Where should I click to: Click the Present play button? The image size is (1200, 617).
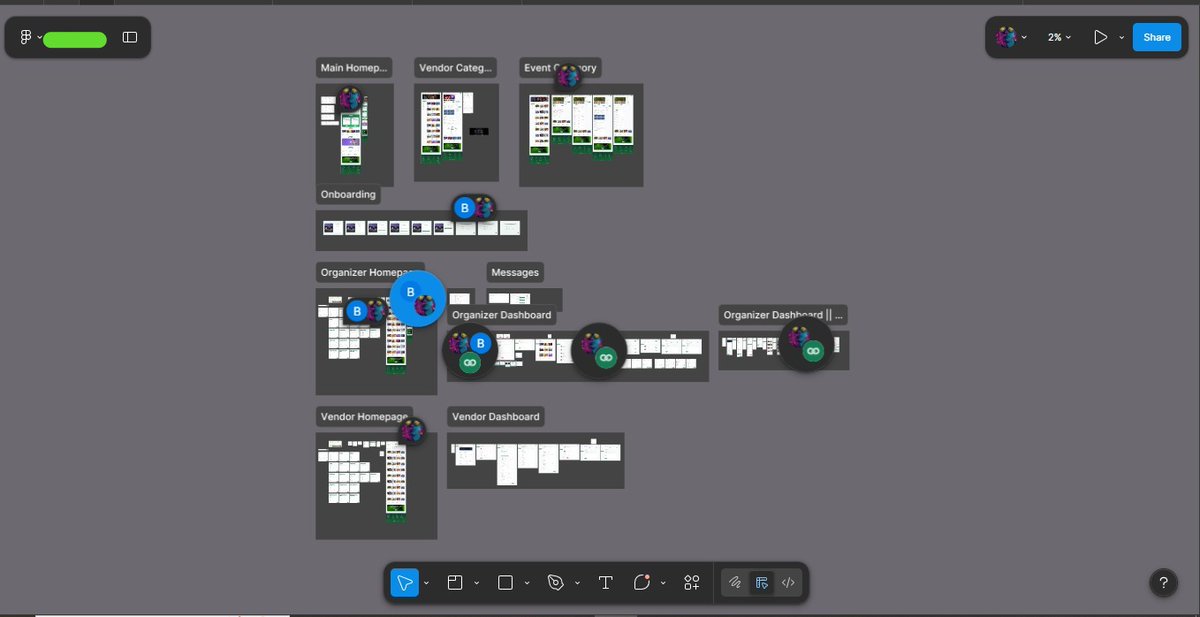(x=1100, y=36)
